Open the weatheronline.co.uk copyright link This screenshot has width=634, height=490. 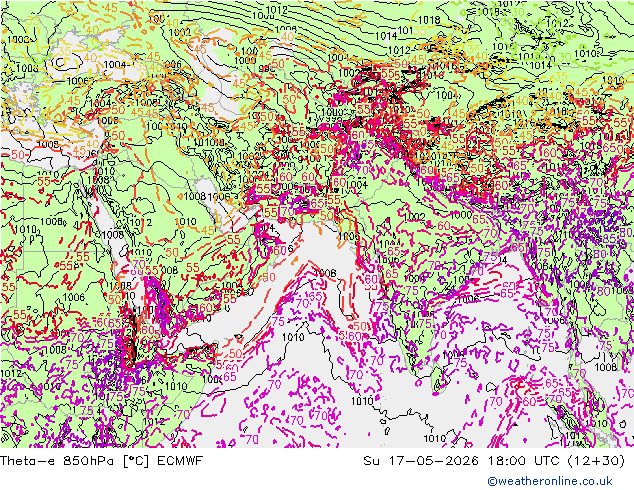click(550, 481)
